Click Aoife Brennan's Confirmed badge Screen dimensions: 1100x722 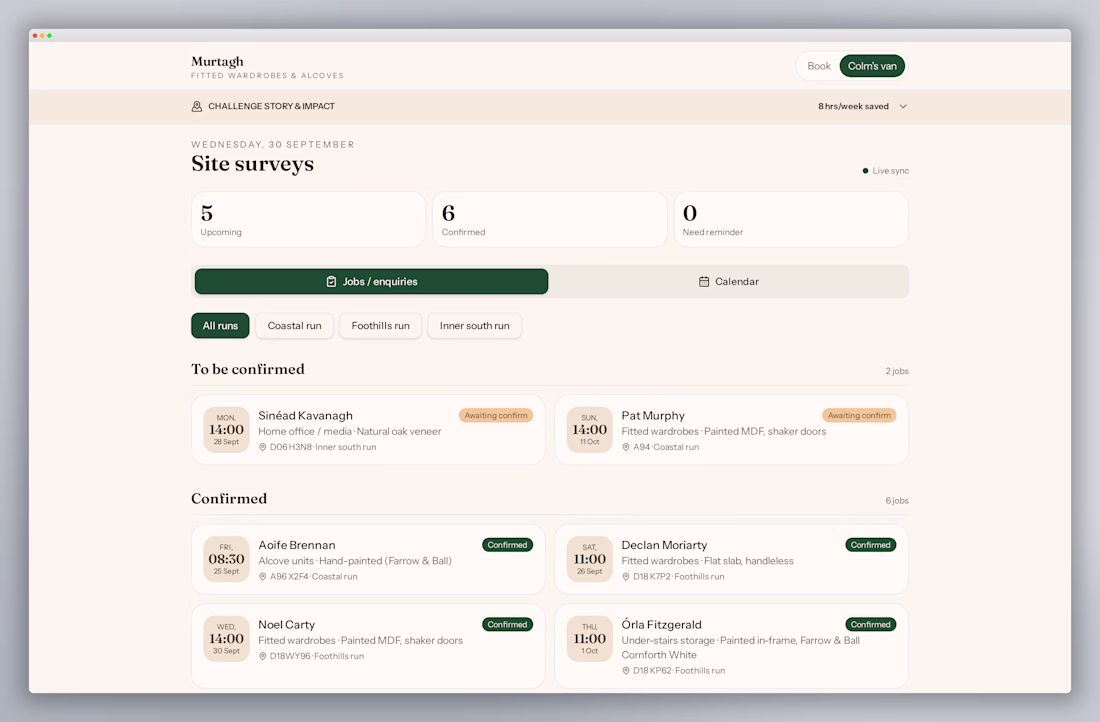pyautogui.click(x=507, y=545)
